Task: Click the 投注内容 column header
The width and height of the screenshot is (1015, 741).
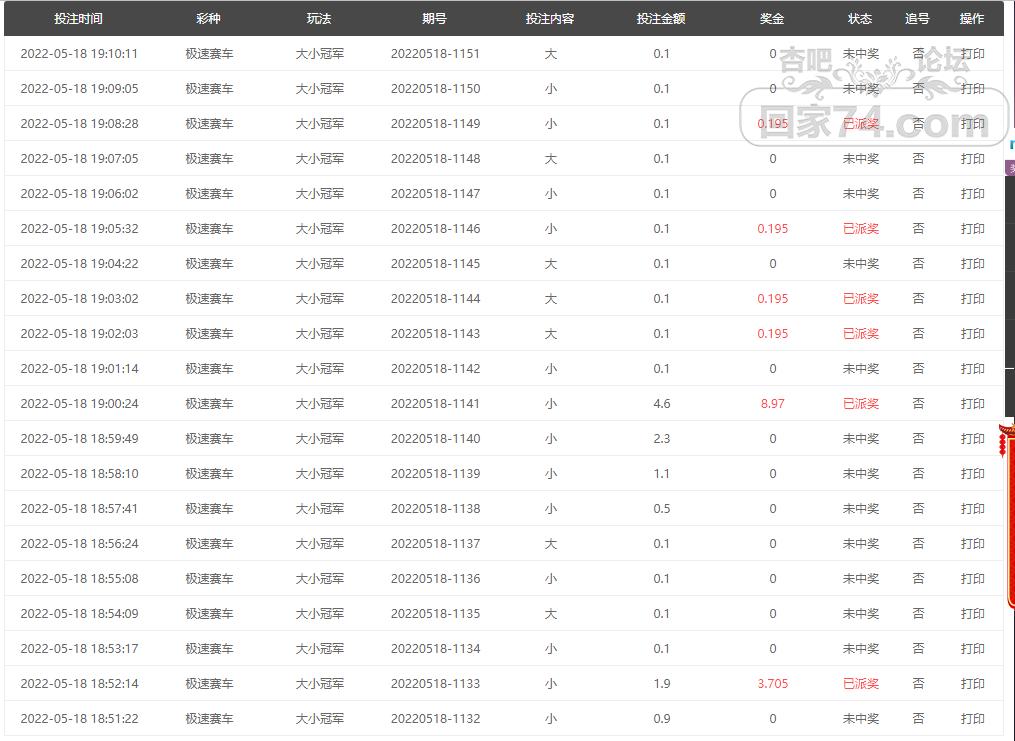Action: [x=550, y=19]
